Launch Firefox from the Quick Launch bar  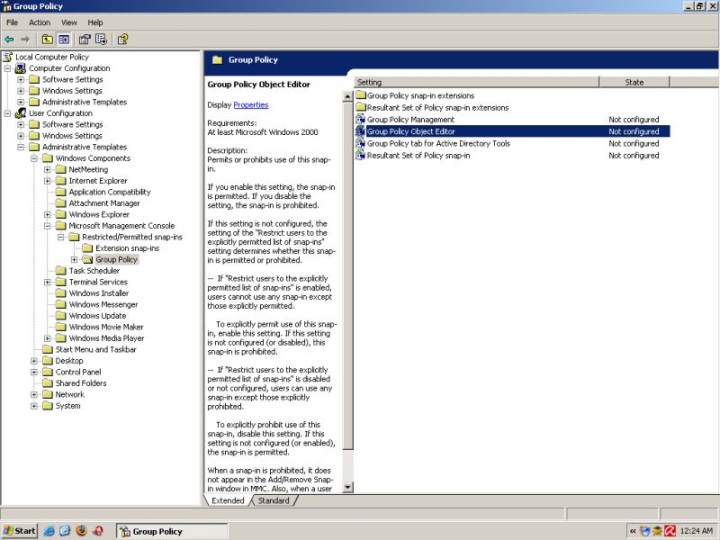[82, 531]
